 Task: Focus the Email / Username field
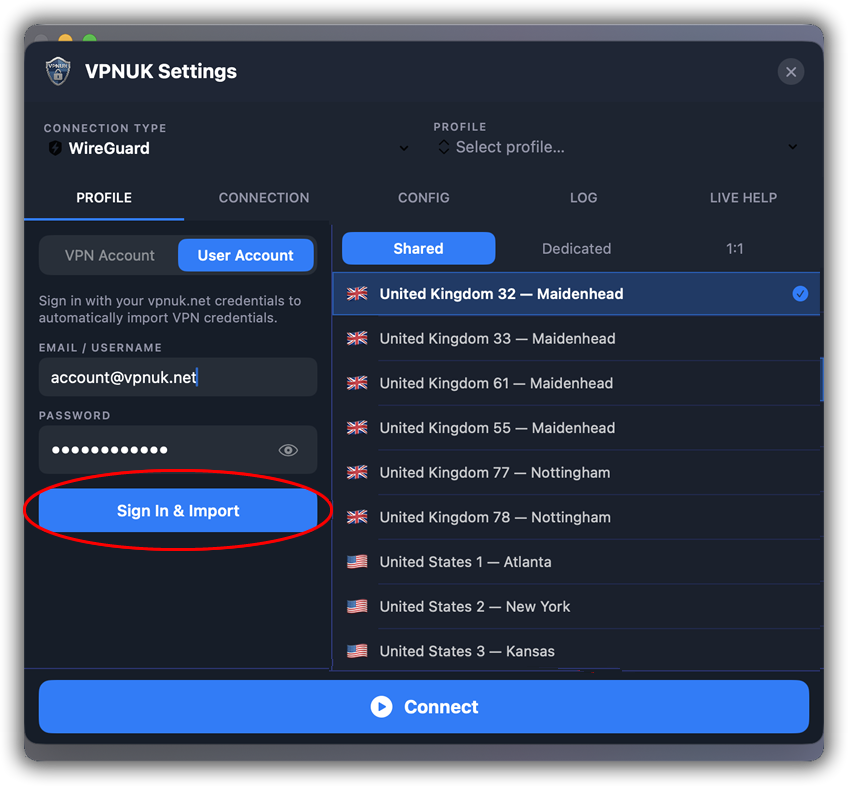pos(178,377)
